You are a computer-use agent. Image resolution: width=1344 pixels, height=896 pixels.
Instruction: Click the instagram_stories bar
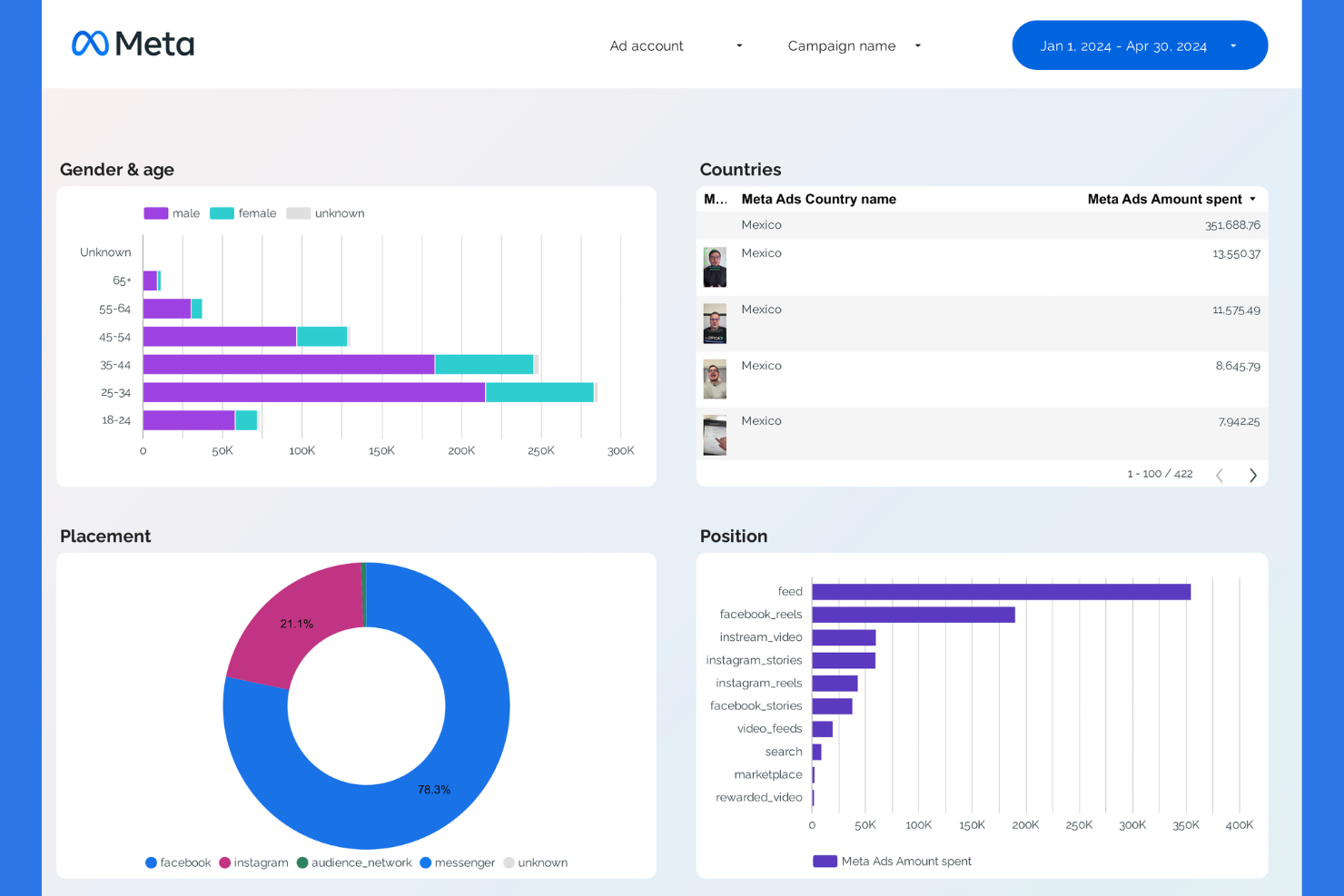tap(844, 660)
